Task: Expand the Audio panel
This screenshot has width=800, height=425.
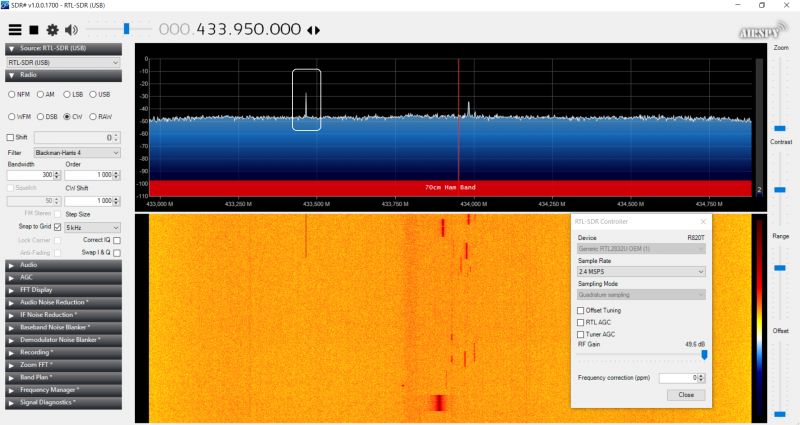Action: tap(63, 265)
